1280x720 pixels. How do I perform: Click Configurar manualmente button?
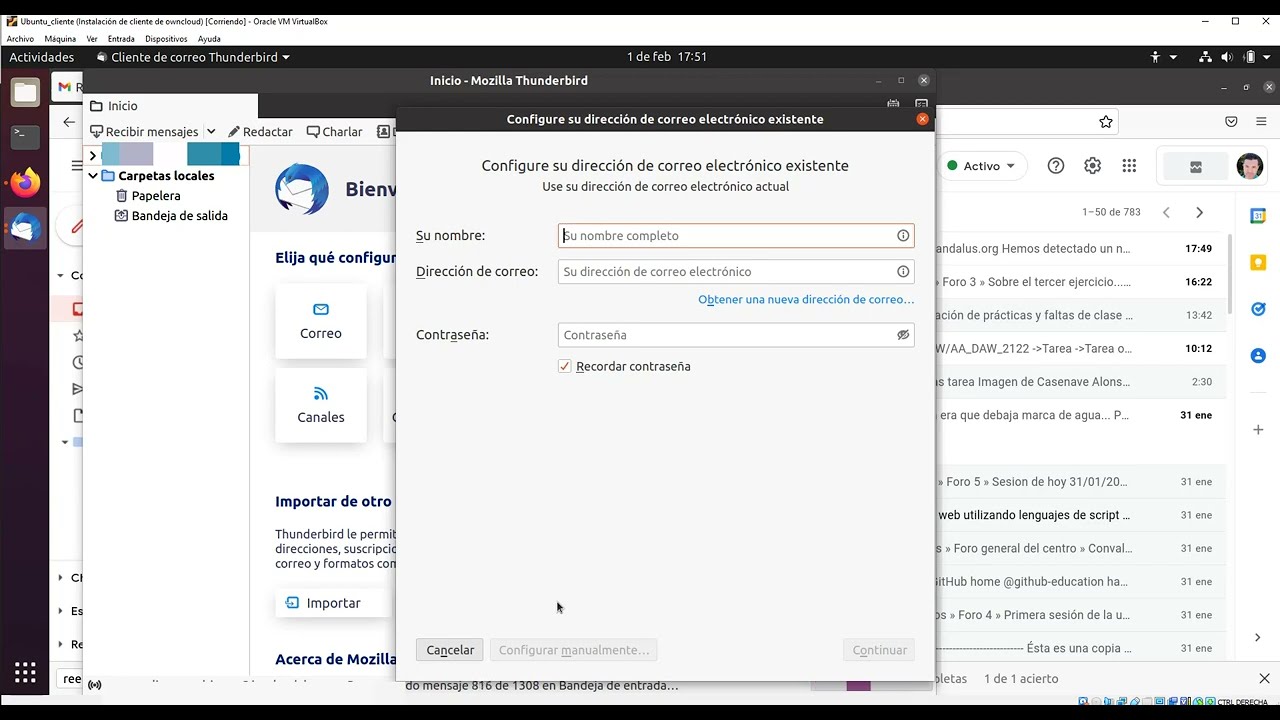coord(573,650)
